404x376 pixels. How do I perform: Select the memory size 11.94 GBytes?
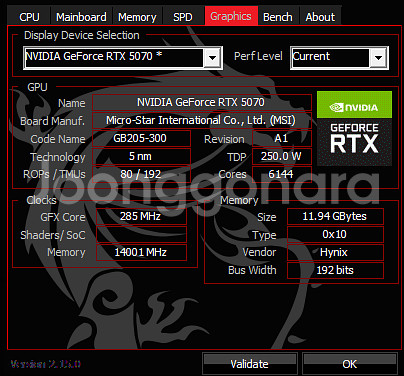(x=335, y=216)
